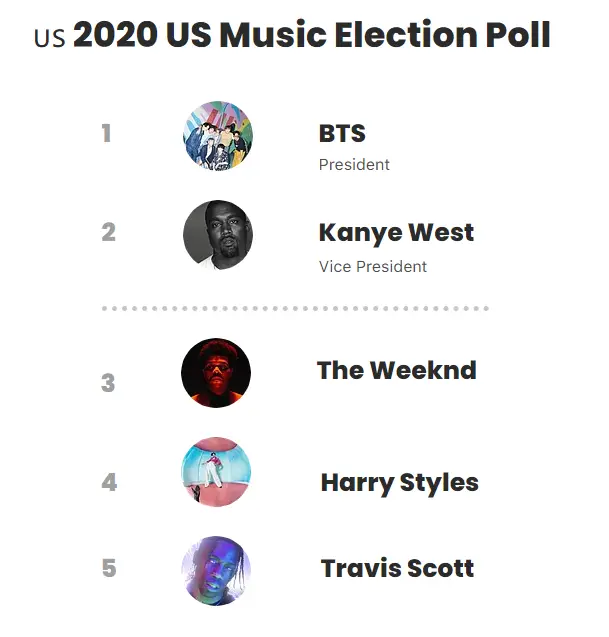Select The Weeknd name text

(397, 370)
